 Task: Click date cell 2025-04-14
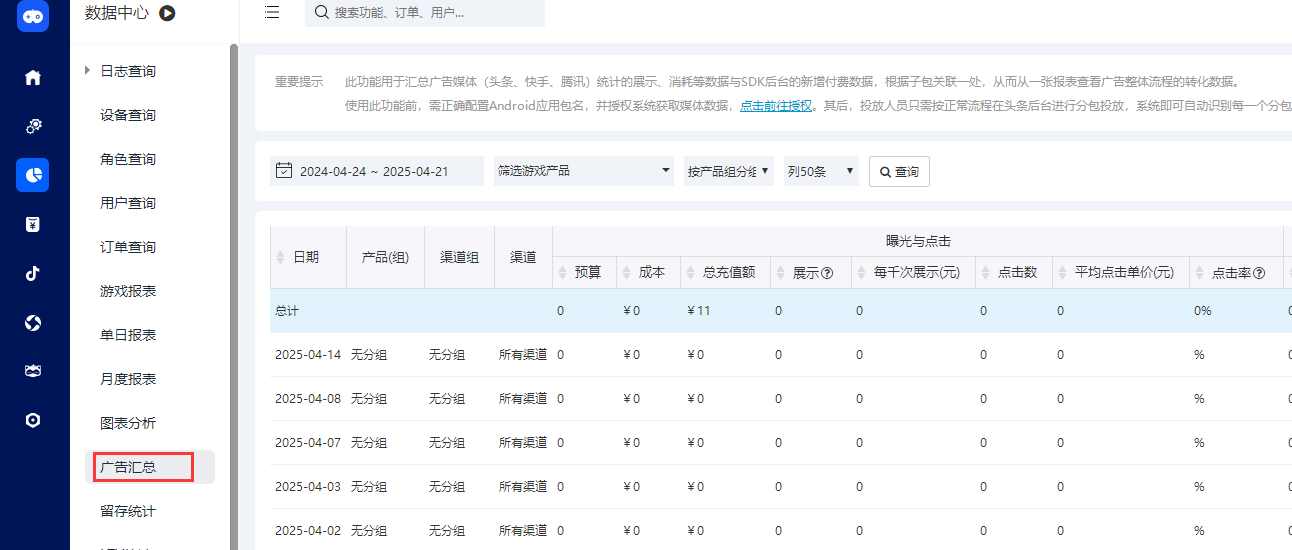click(x=308, y=355)
